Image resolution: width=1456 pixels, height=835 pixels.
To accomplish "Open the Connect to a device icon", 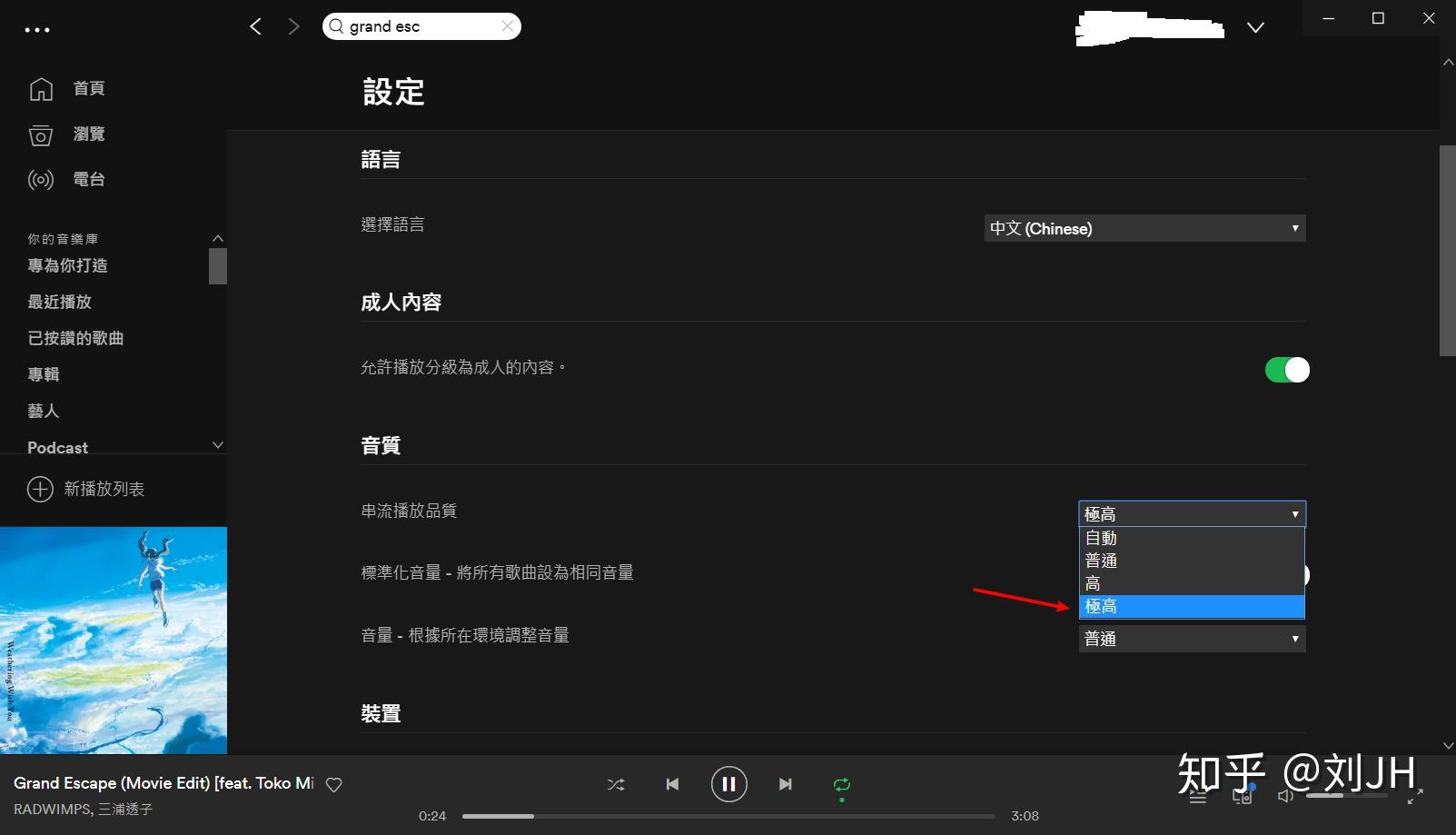I will pos(1242,795).
